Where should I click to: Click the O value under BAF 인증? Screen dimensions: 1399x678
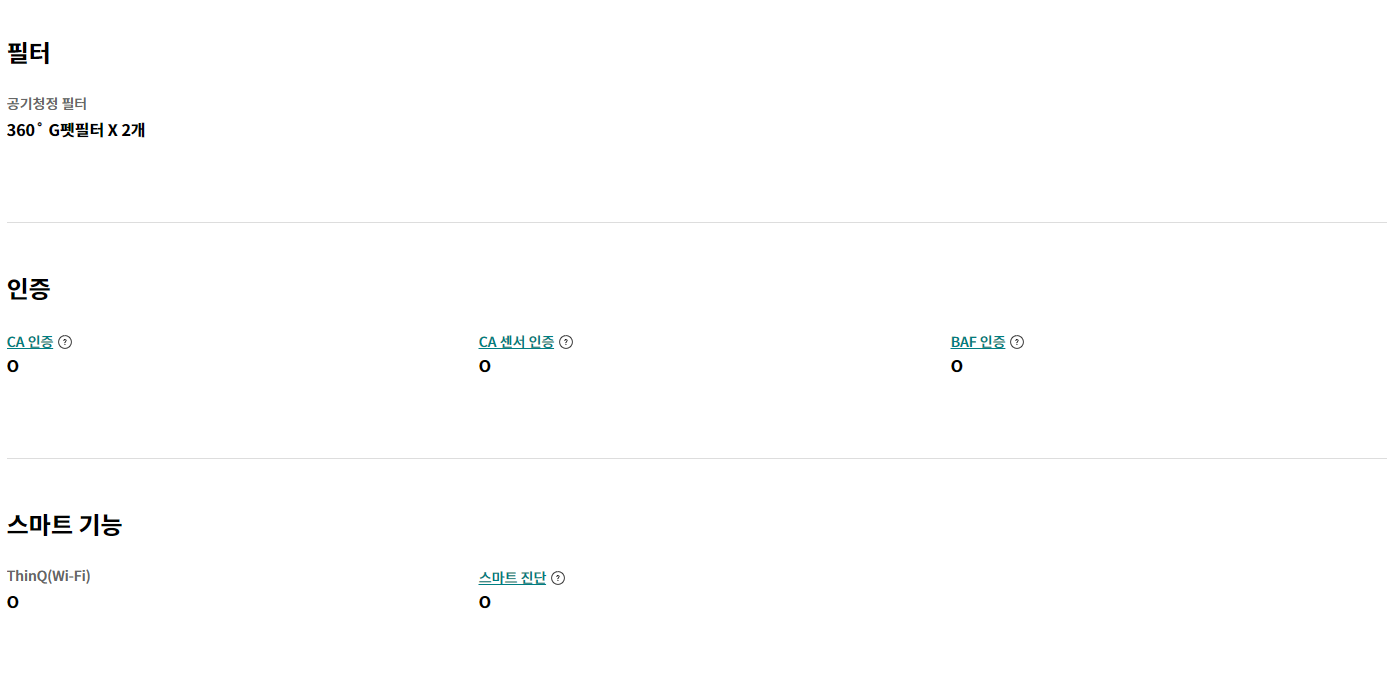pyautogui.click(x=957, y=367)
